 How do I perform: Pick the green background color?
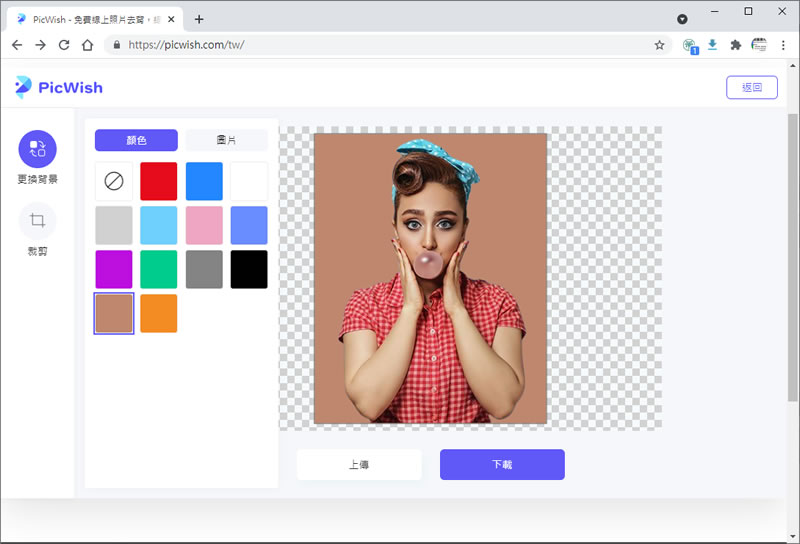[x=159, y=269]
